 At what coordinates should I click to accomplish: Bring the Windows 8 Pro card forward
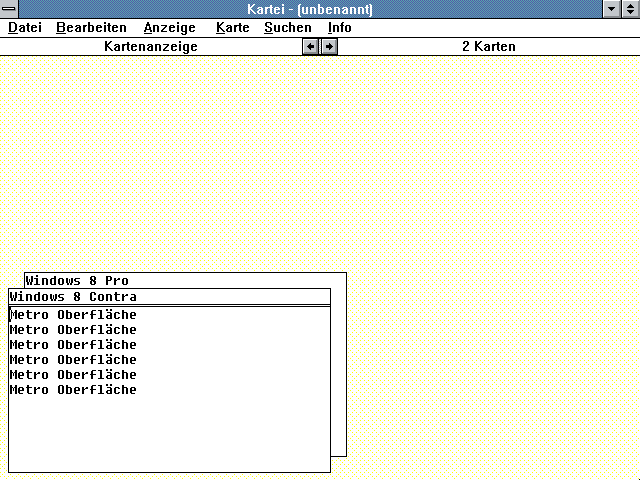185,280
